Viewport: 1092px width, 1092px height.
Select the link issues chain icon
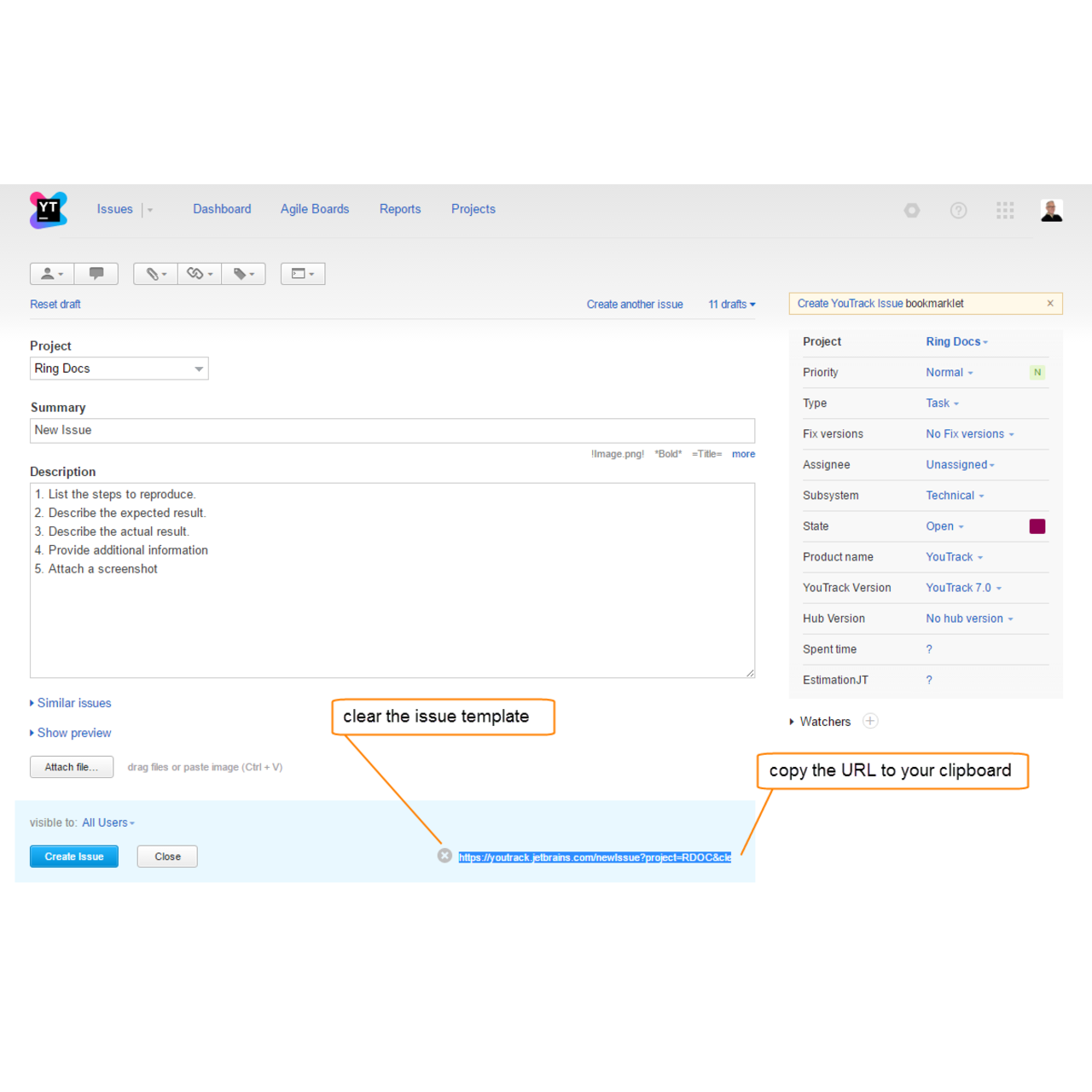click(199, 273)
